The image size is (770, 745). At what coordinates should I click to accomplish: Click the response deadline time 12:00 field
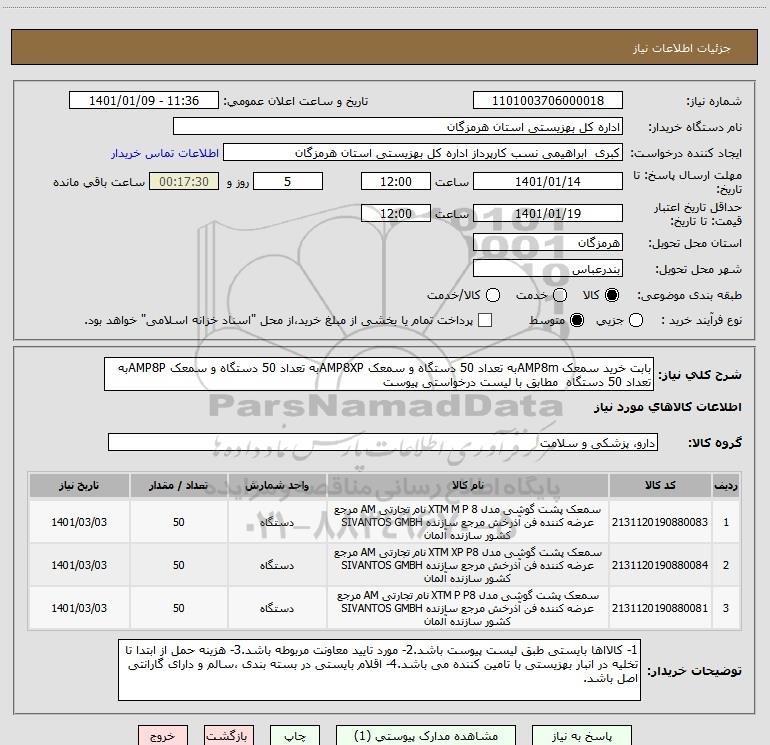pos(396,181)
